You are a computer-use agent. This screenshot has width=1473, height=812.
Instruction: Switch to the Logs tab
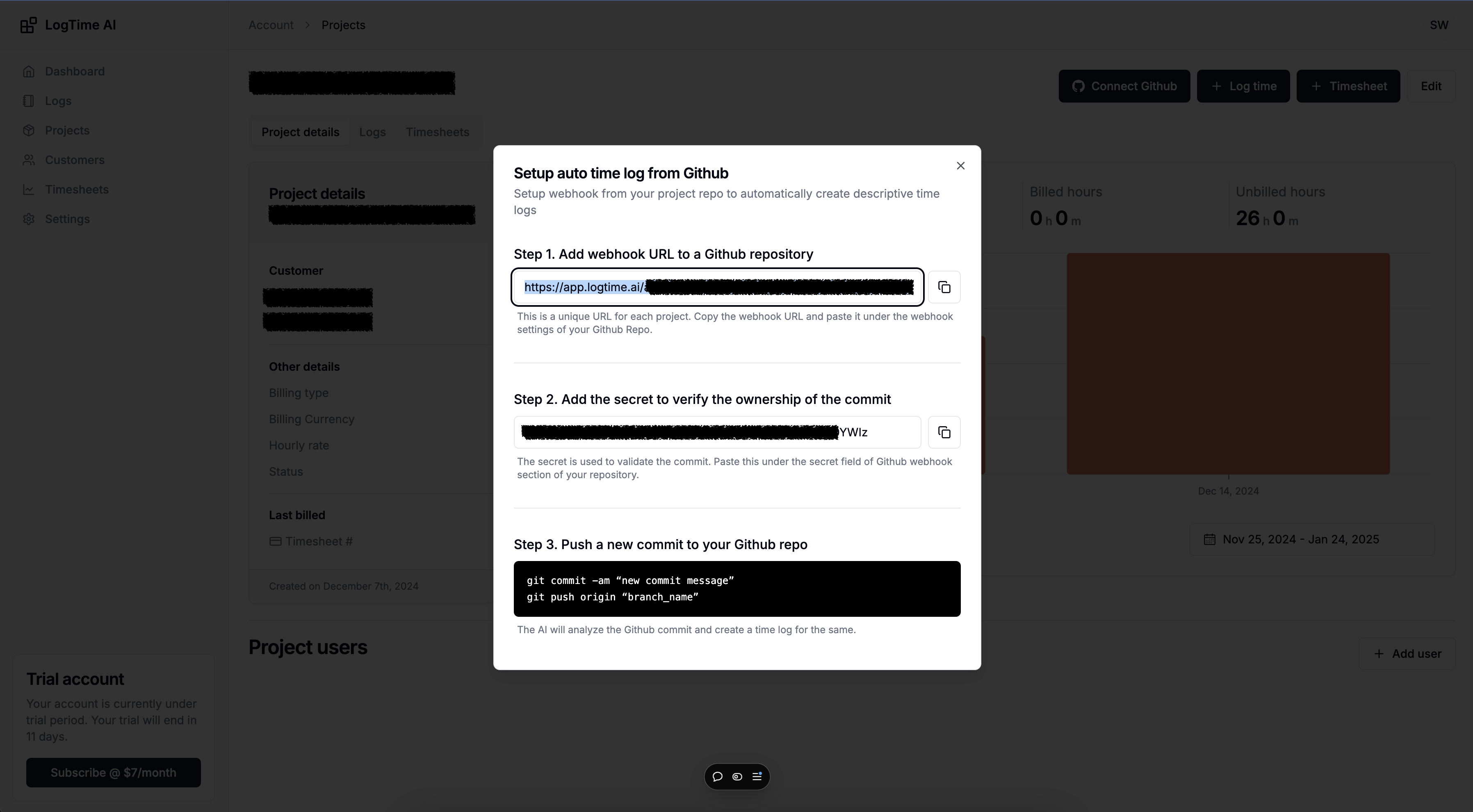pyautogui.click(x=372, y=132)
